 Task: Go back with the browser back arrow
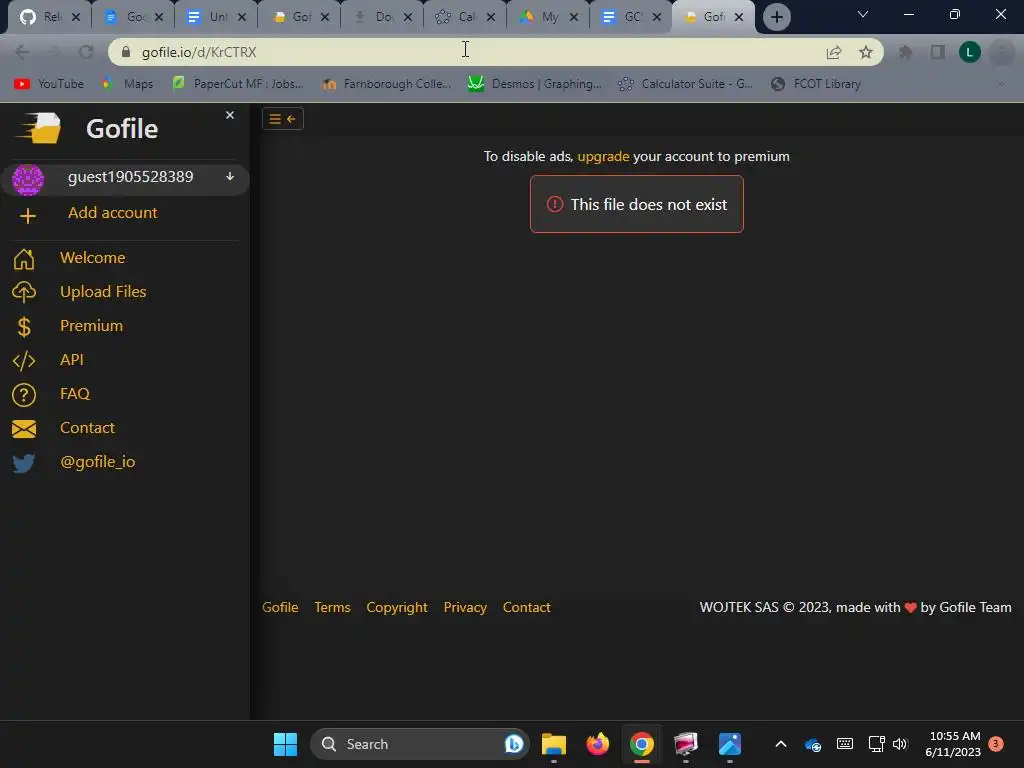point(22,52)
